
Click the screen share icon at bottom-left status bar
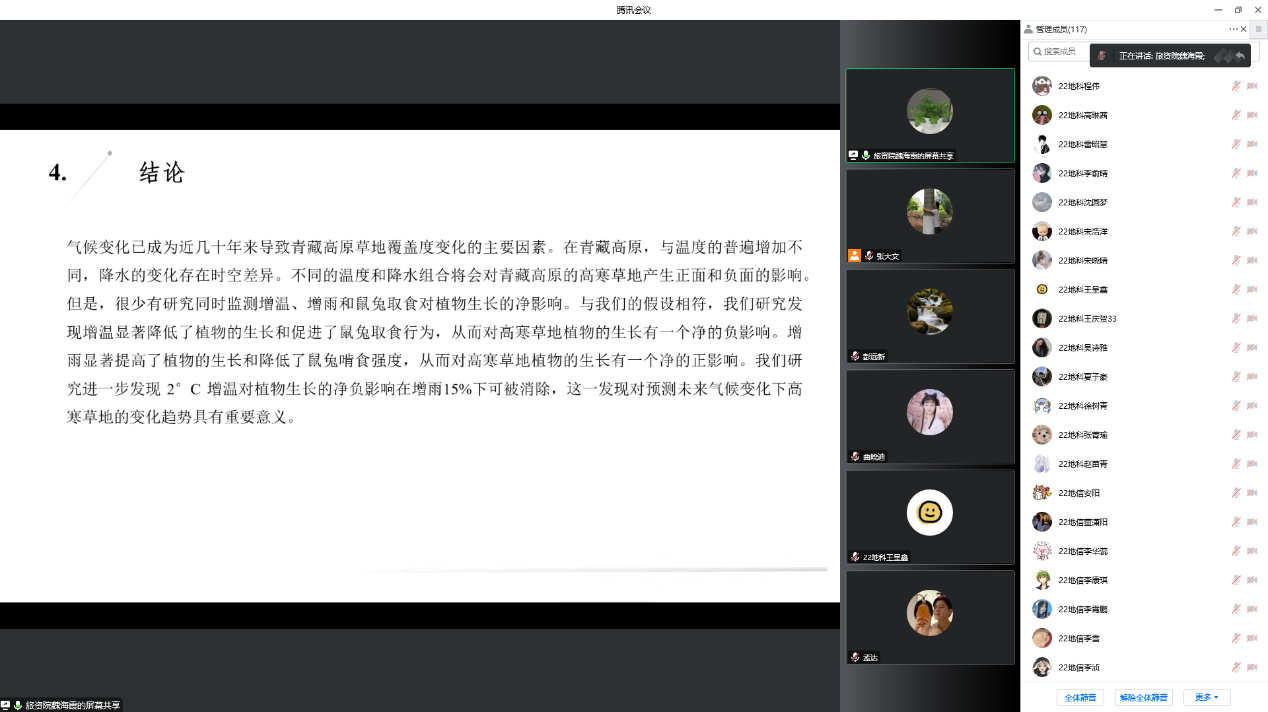click(6, 705)
